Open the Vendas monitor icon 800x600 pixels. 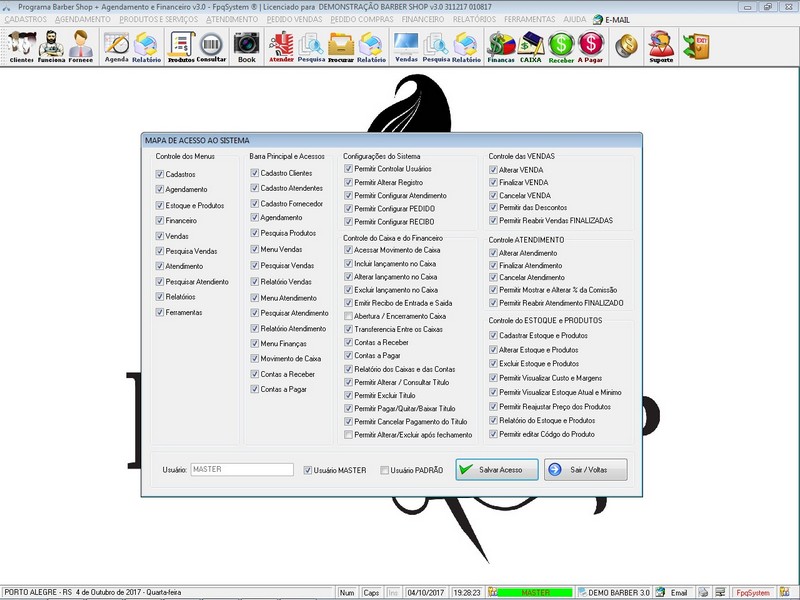click(406, 46)
